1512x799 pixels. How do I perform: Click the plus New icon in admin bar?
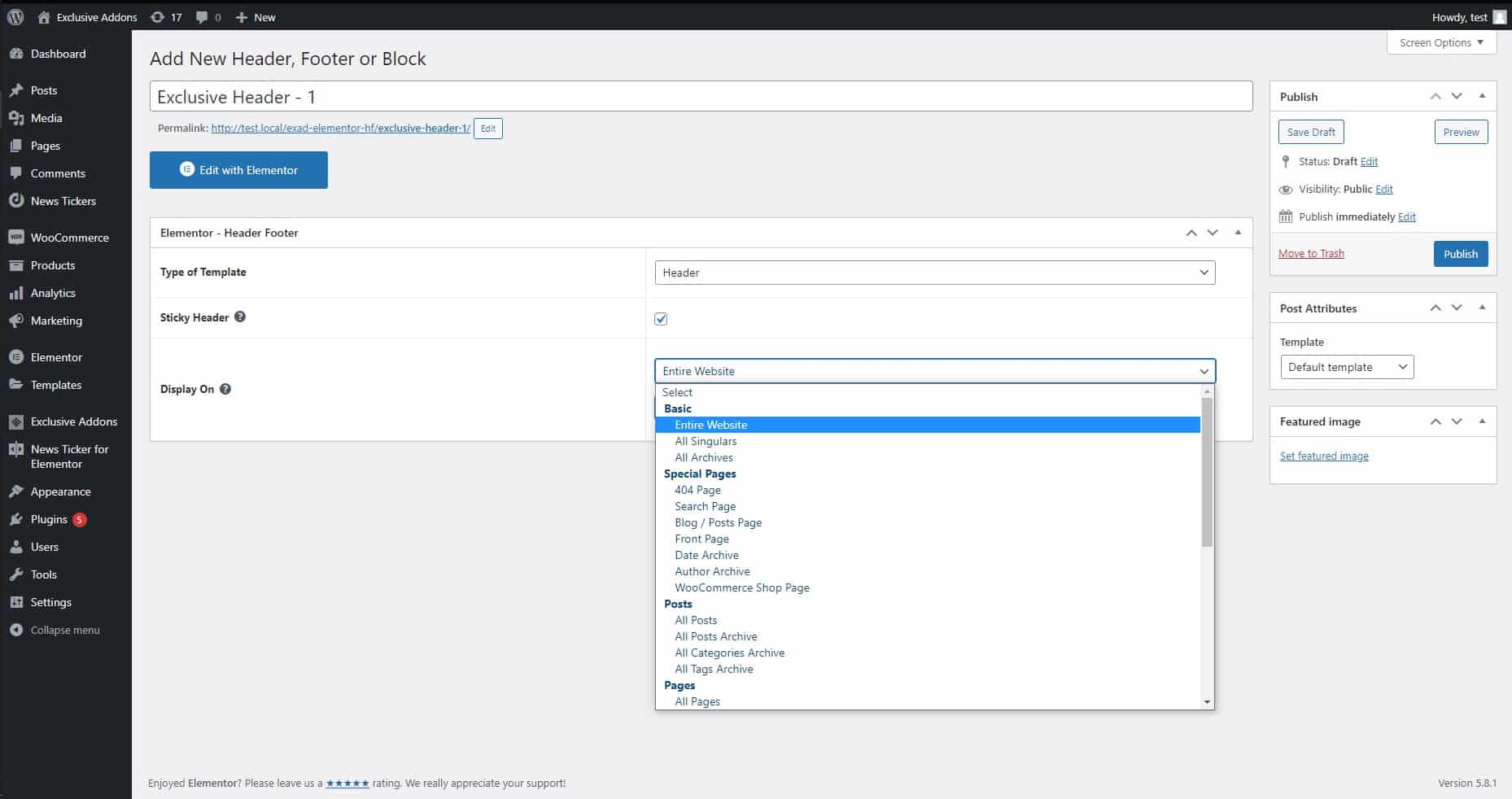pyautogui.click(x=241, y=17)
